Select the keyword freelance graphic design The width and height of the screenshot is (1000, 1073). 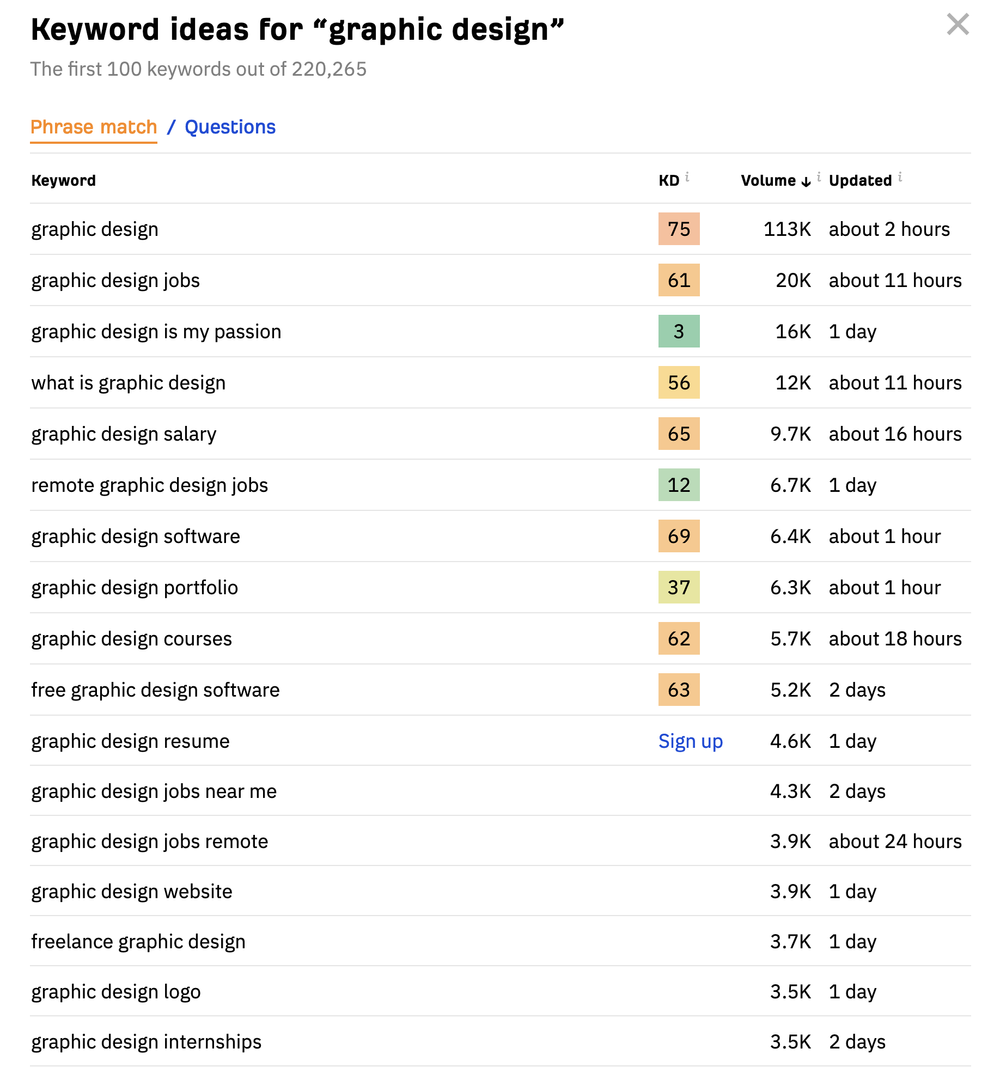[x=138, y=942]
